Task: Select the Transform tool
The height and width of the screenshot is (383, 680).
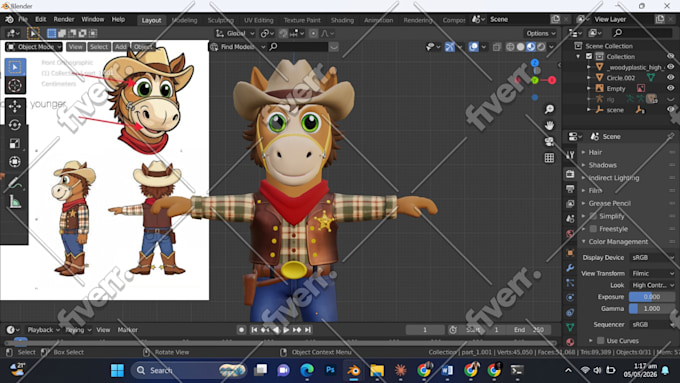Action: click(x=15, y=161)
